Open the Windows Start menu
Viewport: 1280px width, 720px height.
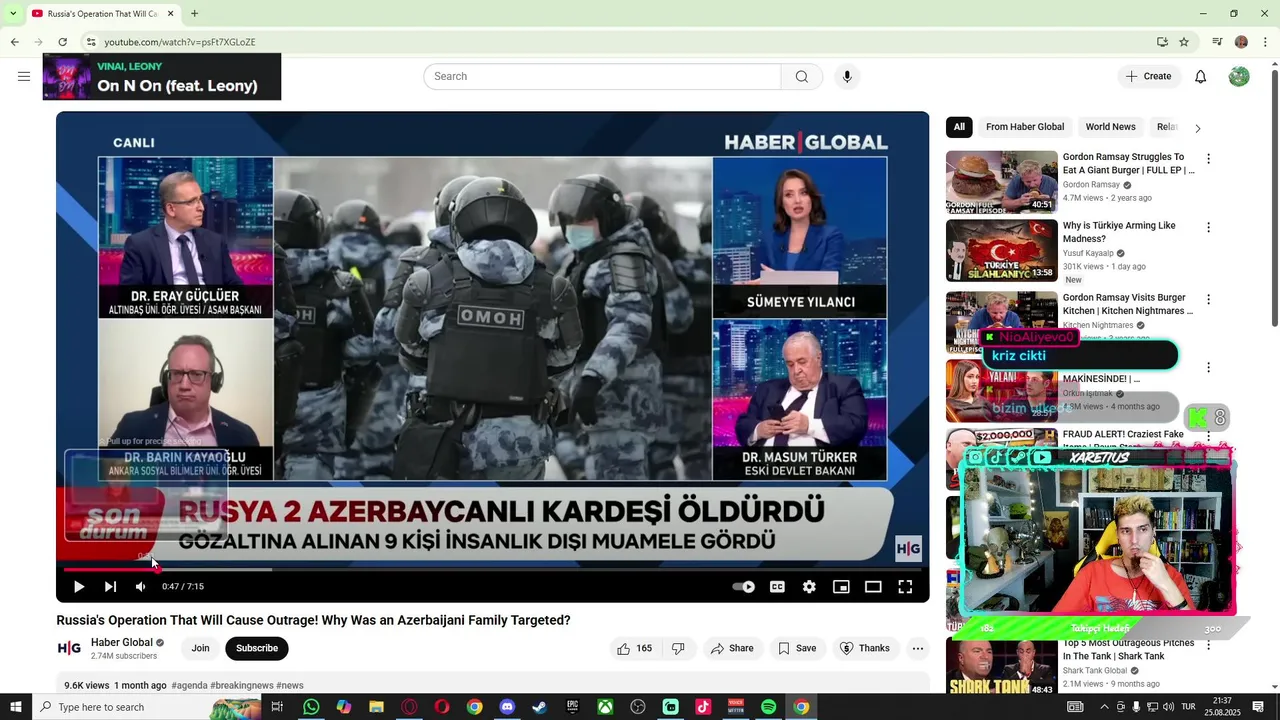pos(16,707)
